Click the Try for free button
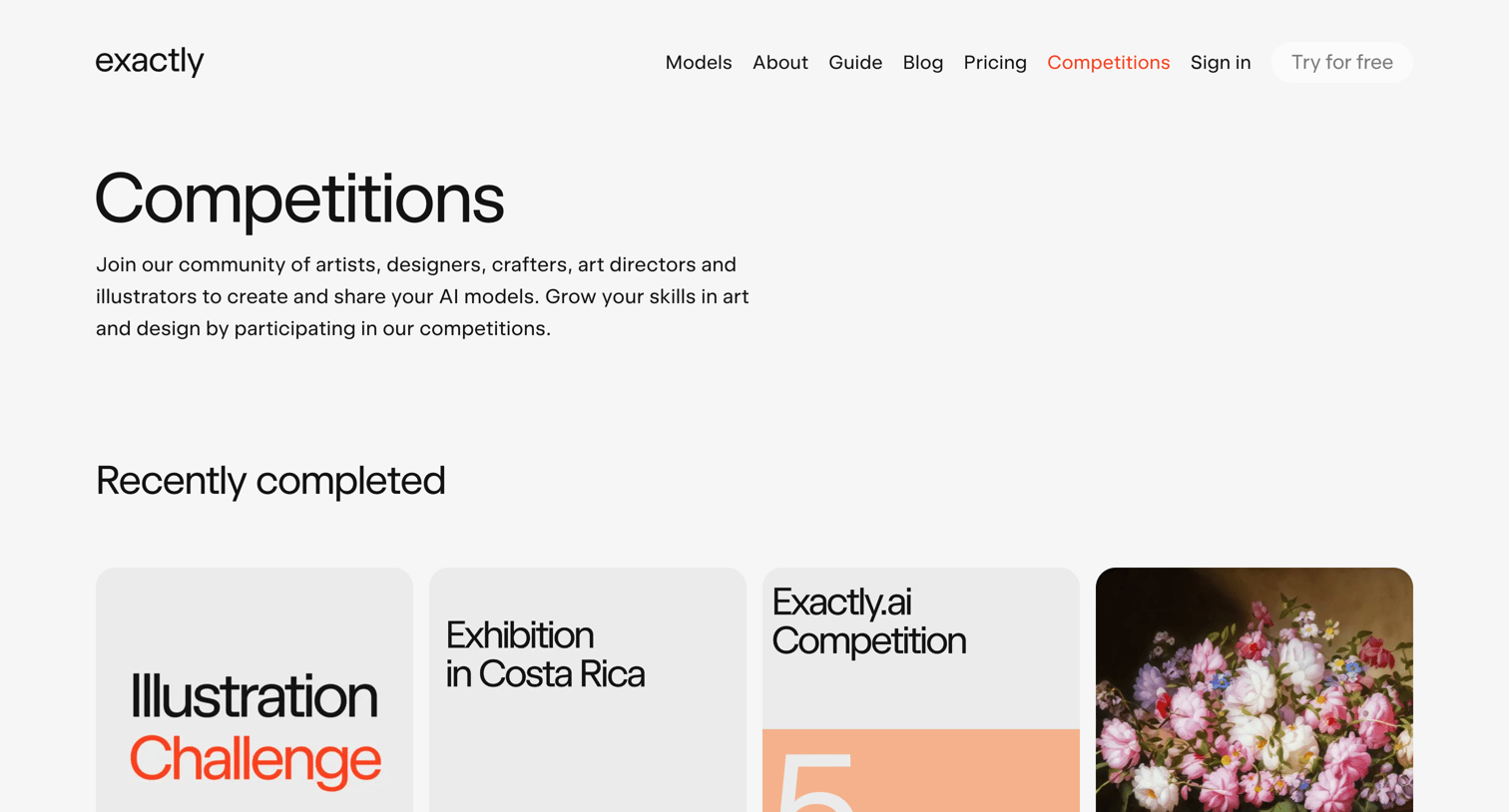The image size is (1509, 812). click(1342, 62)
